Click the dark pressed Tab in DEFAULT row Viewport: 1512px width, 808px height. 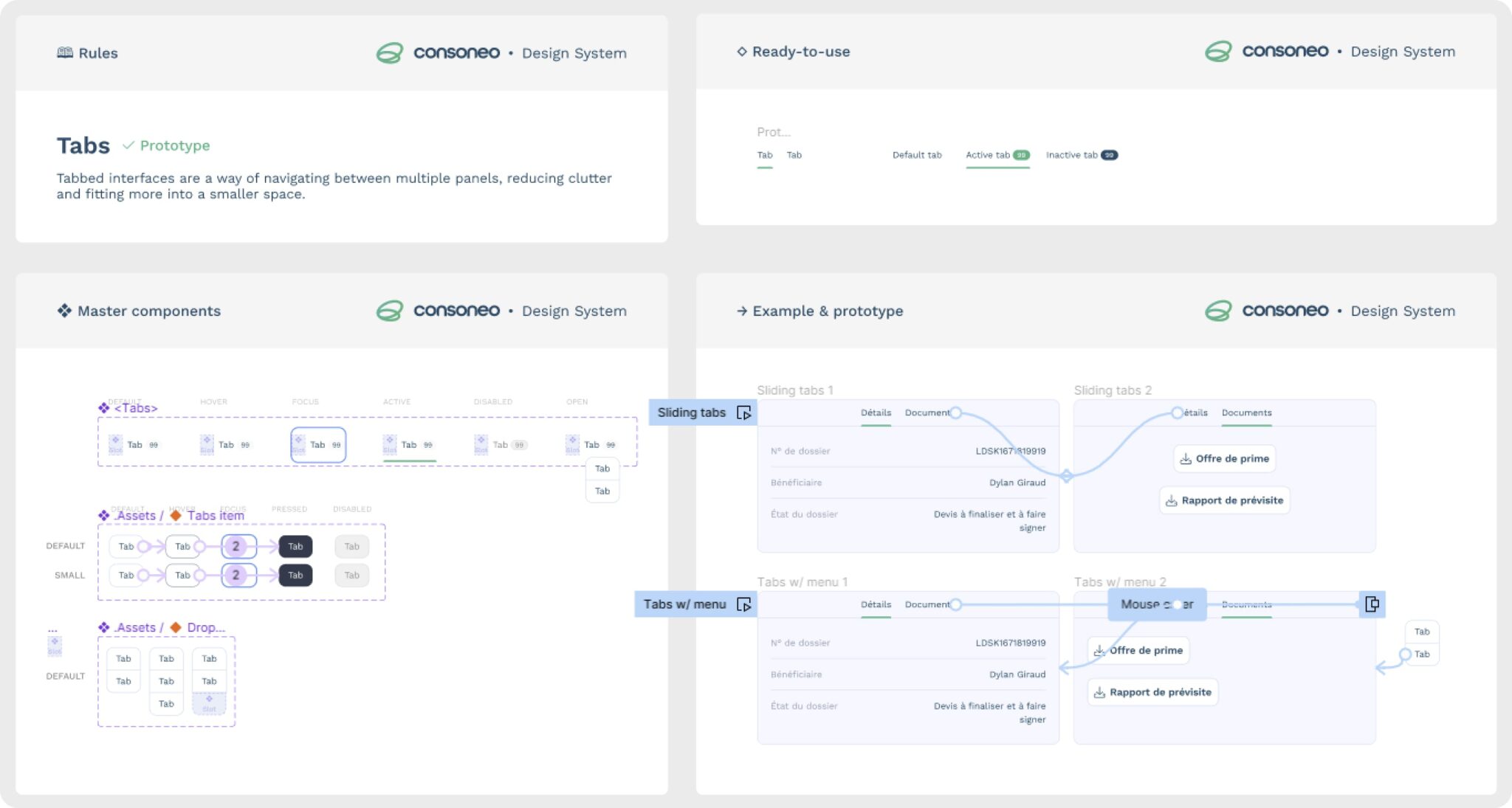[x=295, y=547]
